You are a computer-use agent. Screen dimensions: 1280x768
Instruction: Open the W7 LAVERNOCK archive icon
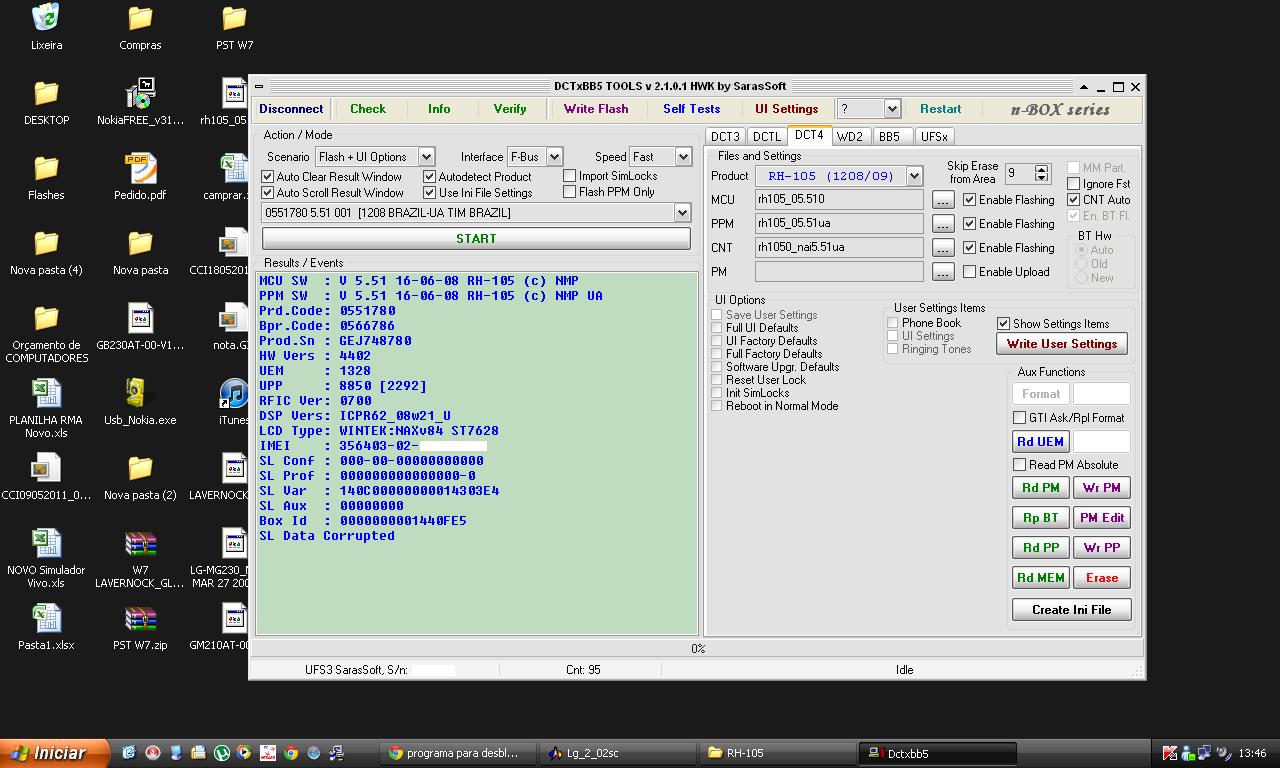coord(140,544)
